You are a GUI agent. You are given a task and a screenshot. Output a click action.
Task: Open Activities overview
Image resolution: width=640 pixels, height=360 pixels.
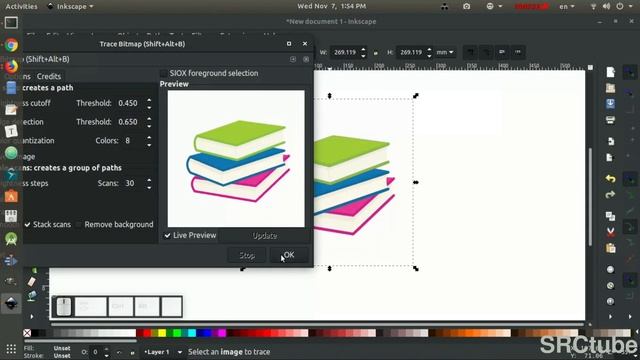pyautogui.click(x=21, y=6)
